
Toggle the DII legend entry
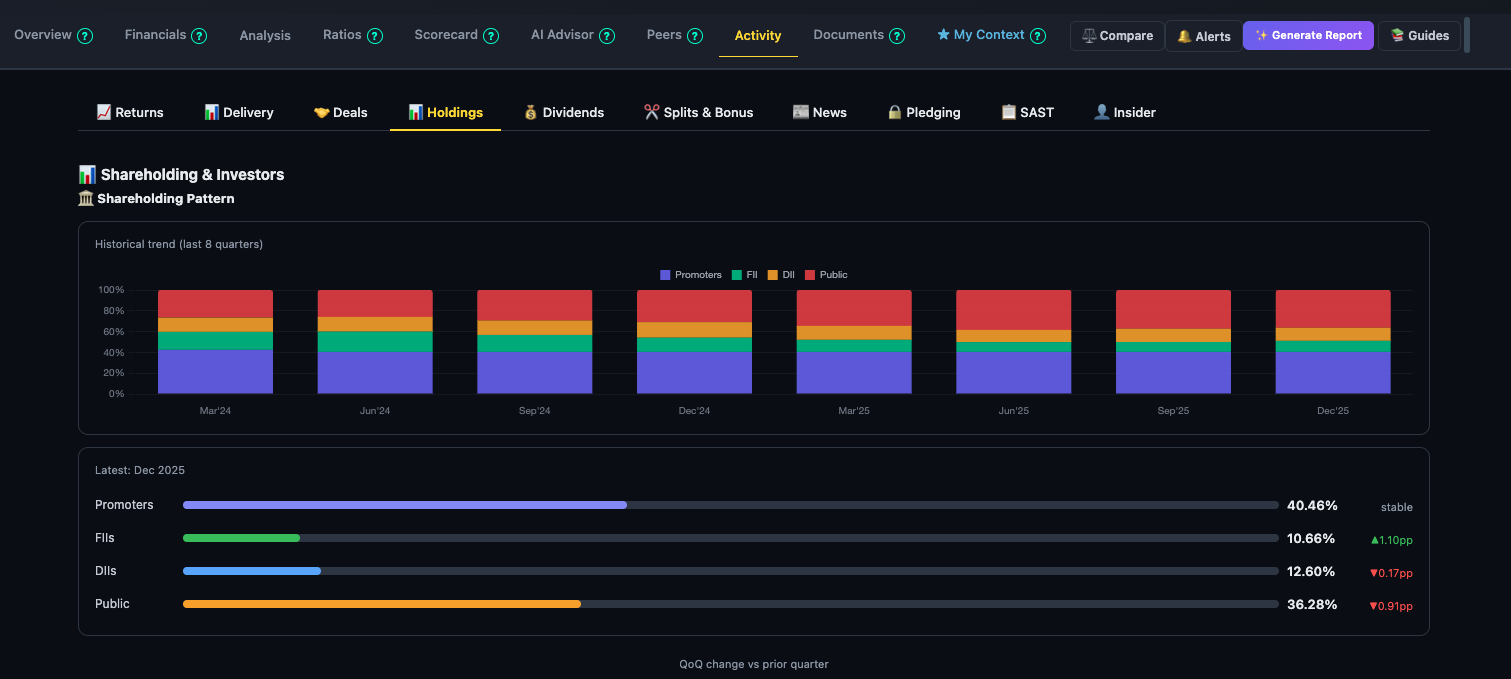[x=780, y=274]
